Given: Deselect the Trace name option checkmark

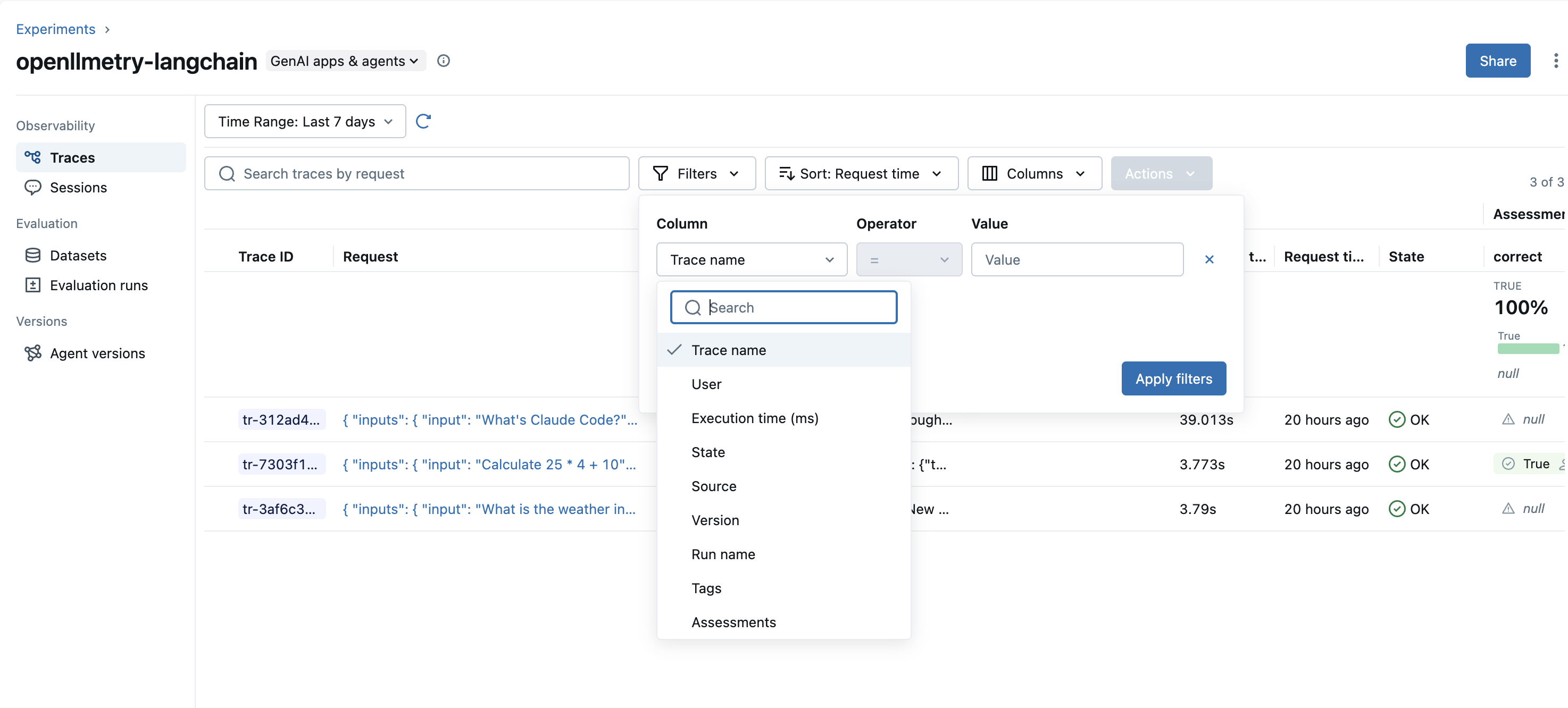Looking at the screenshot, I should point(673,350).
